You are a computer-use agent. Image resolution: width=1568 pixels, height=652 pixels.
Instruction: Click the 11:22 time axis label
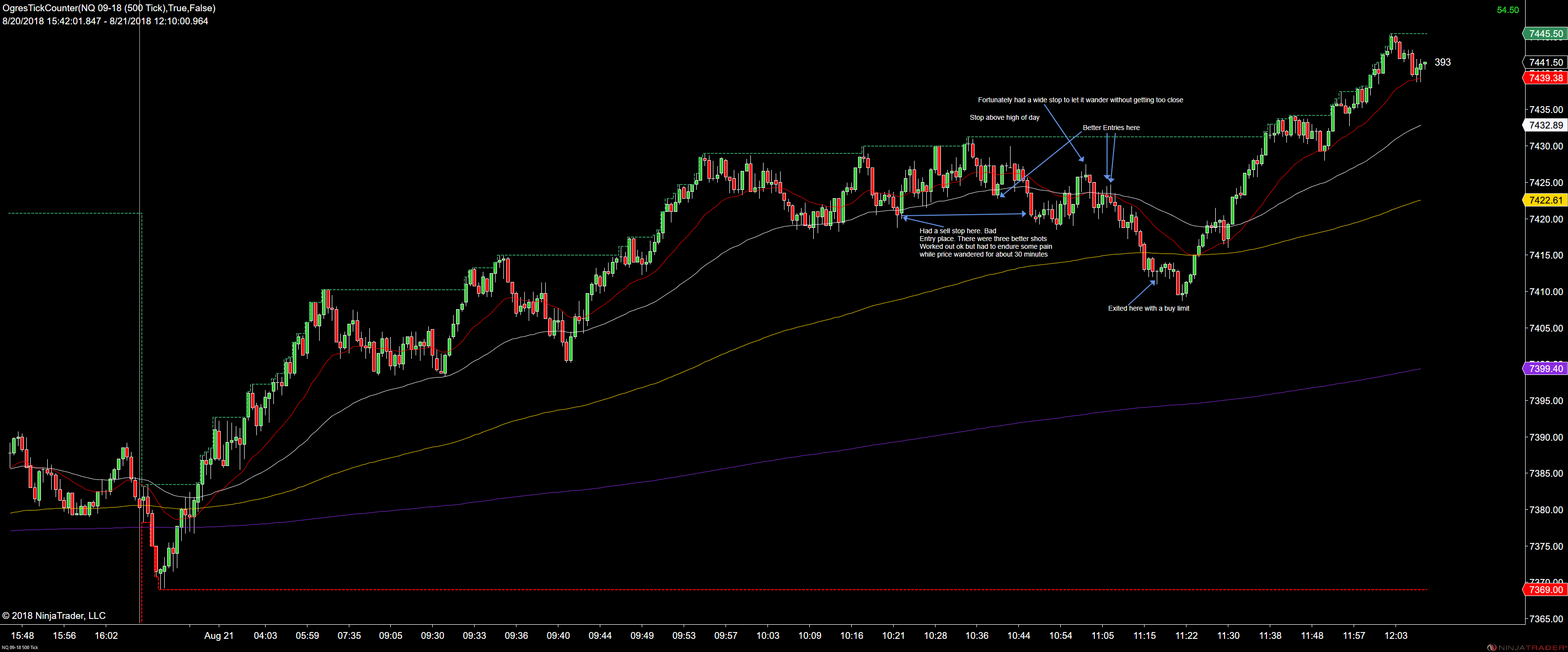[x=1186, y=635]
